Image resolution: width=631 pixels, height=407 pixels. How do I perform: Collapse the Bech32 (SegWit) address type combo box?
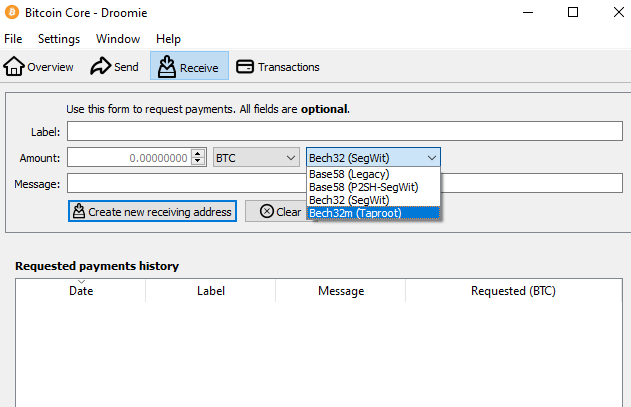373,157
